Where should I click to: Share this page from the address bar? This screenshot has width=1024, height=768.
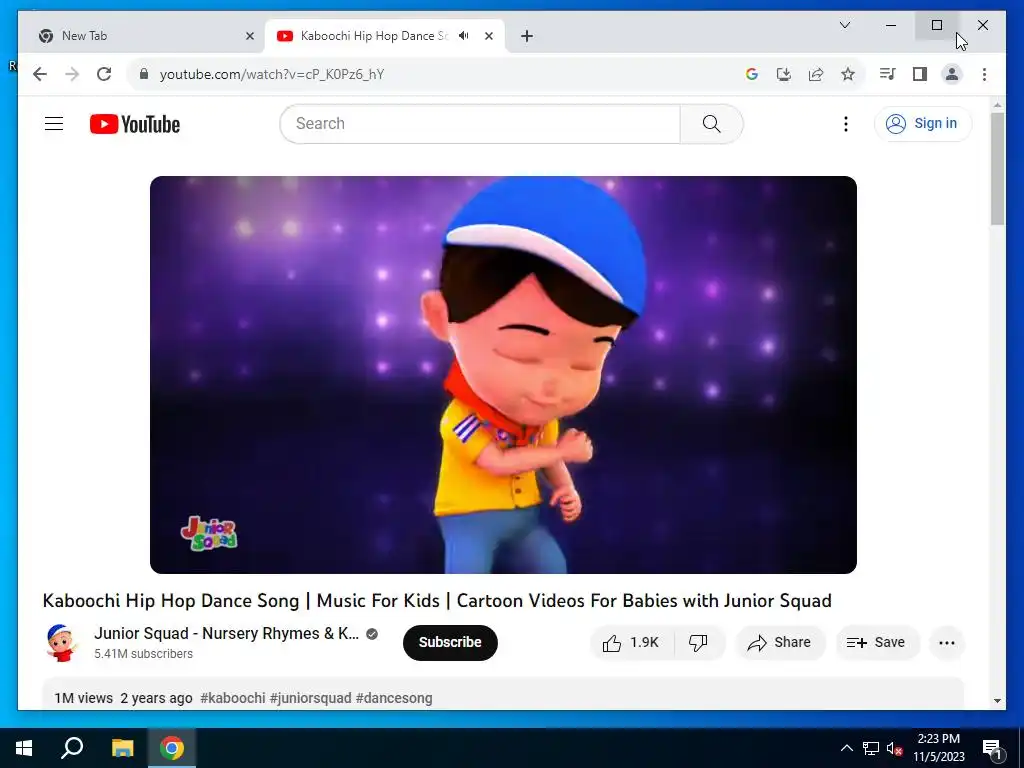pyautogui.click(x=816, y=74)
